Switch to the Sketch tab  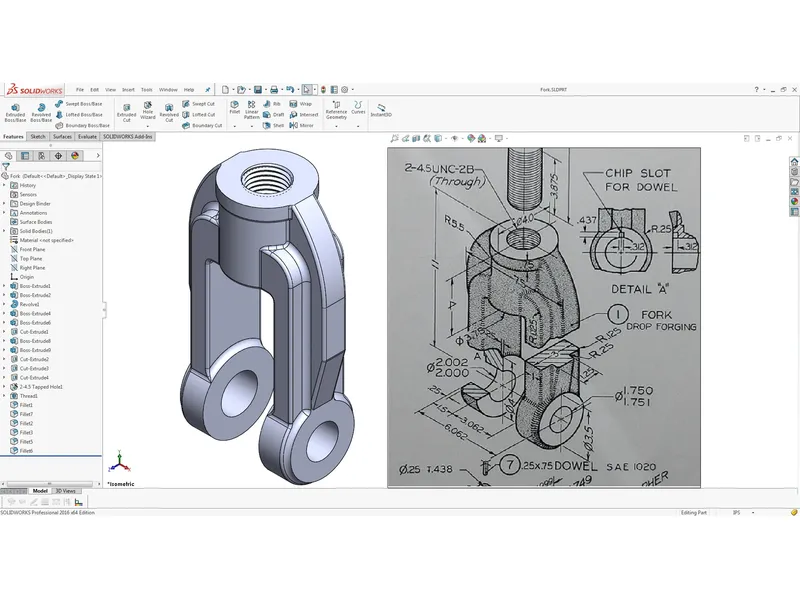tap(38, 137)
